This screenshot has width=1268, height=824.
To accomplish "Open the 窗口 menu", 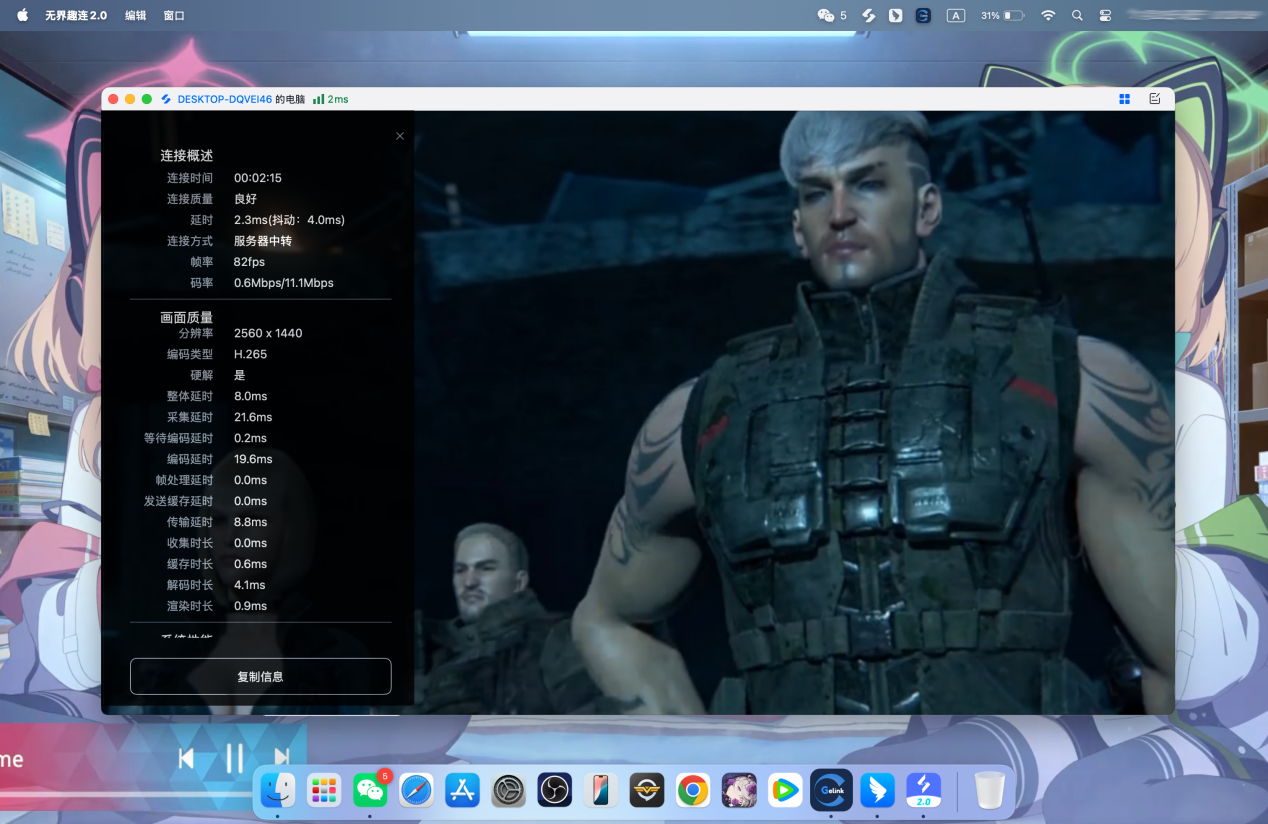I will tap(174, 15).
